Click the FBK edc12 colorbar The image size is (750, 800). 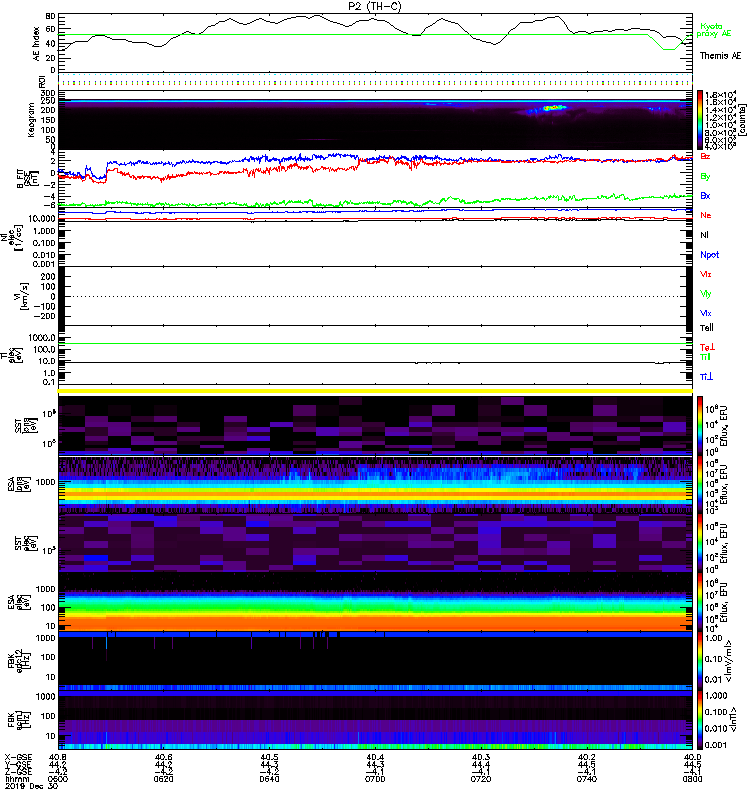pos(700,661)
